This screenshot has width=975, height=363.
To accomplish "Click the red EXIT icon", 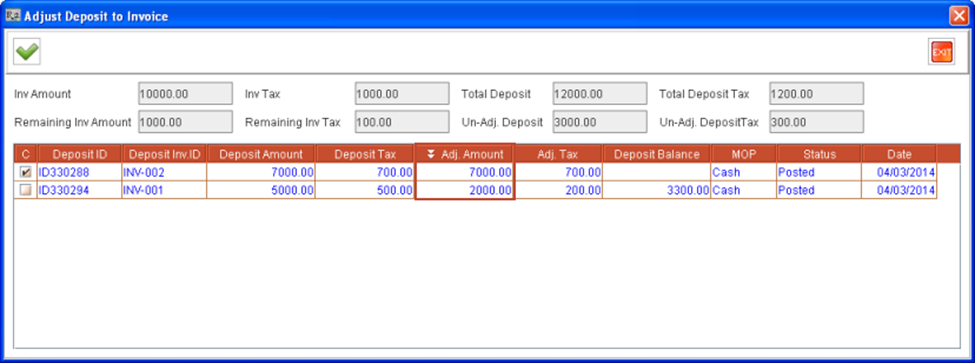I will click(x=941, y=52).
